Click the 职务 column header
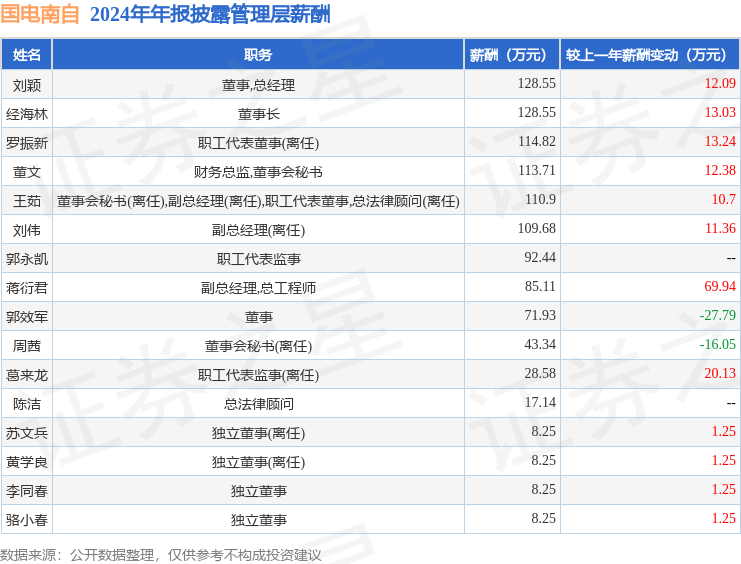741x564 pixels. click(x=258, y=55)
